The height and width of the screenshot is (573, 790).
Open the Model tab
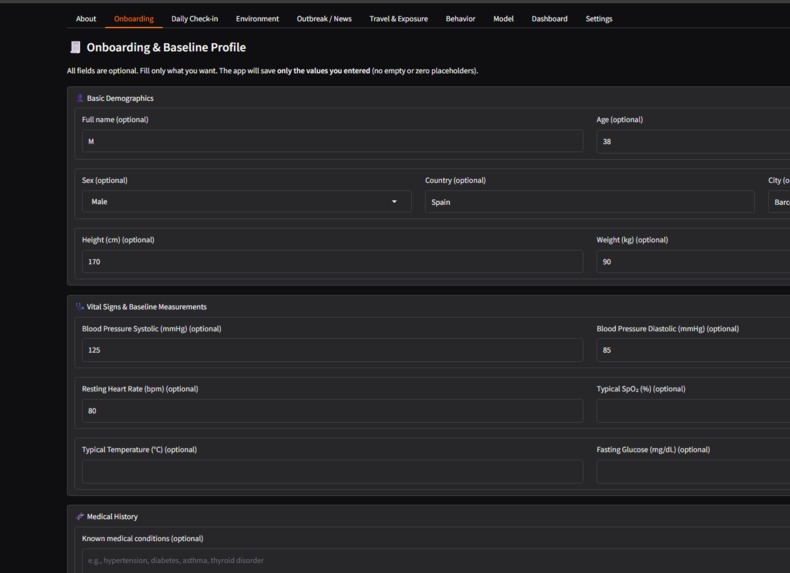click(503, 19)
